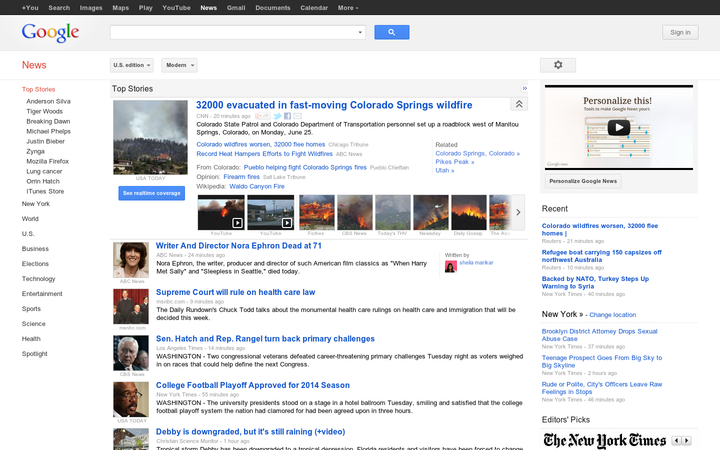
Task: Open Waldo Canyon Fire Wikipedia link
Action: [x=257, y=186]
